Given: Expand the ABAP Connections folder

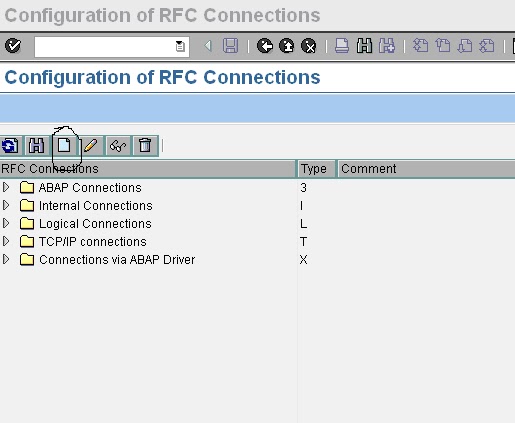Looking at the screenshot, I should click(6, 187).
